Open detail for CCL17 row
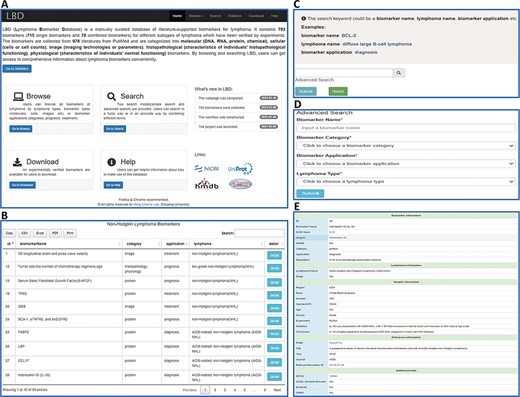Image resolution: width=520 pixels, height=397 pixels. (274, 362)
